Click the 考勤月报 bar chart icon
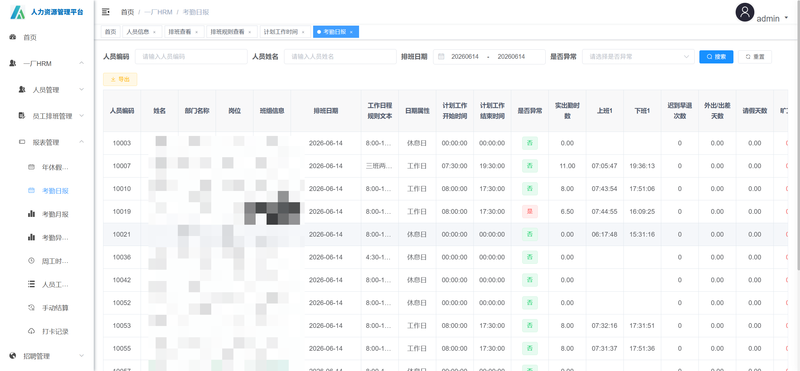800x371 pixels. (x=31, y=214)
